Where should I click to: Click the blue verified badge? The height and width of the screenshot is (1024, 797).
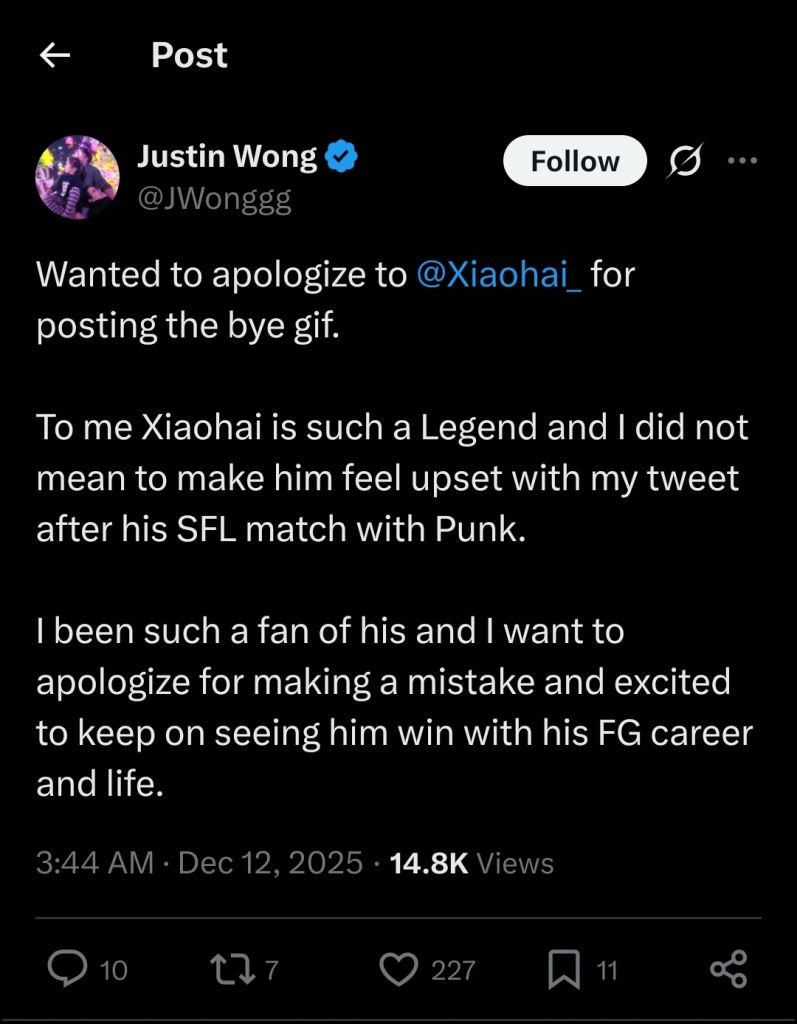tap(341, 157)
